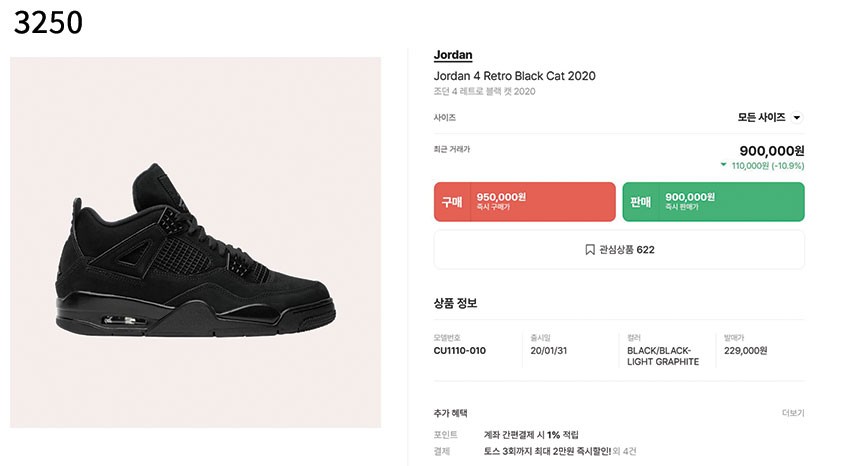Add to wishlist via 관심상품 622
860x466 pixels.
[x=619, y=250]
